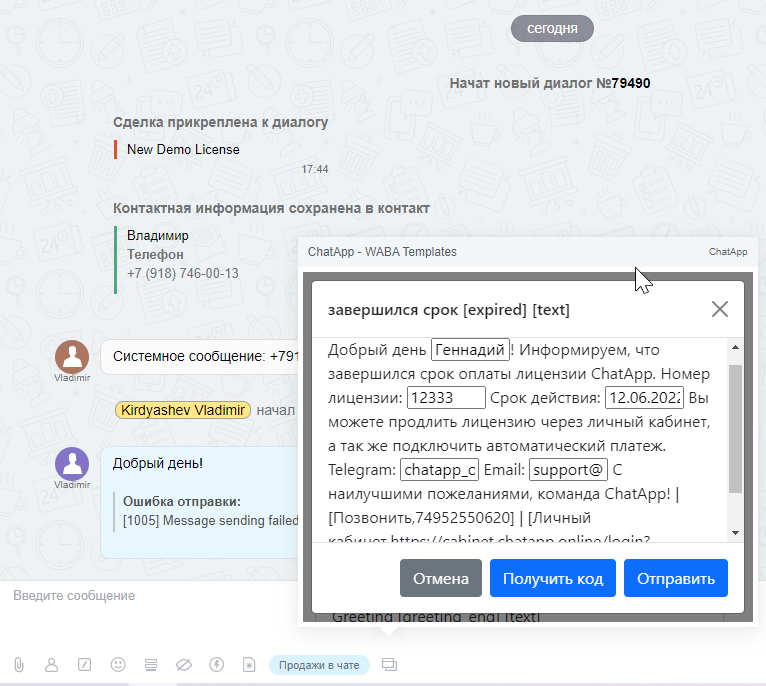The image size is (766, 686).
Task: Click the ChatApp link in widget header
Action: [x=727, y=252]
